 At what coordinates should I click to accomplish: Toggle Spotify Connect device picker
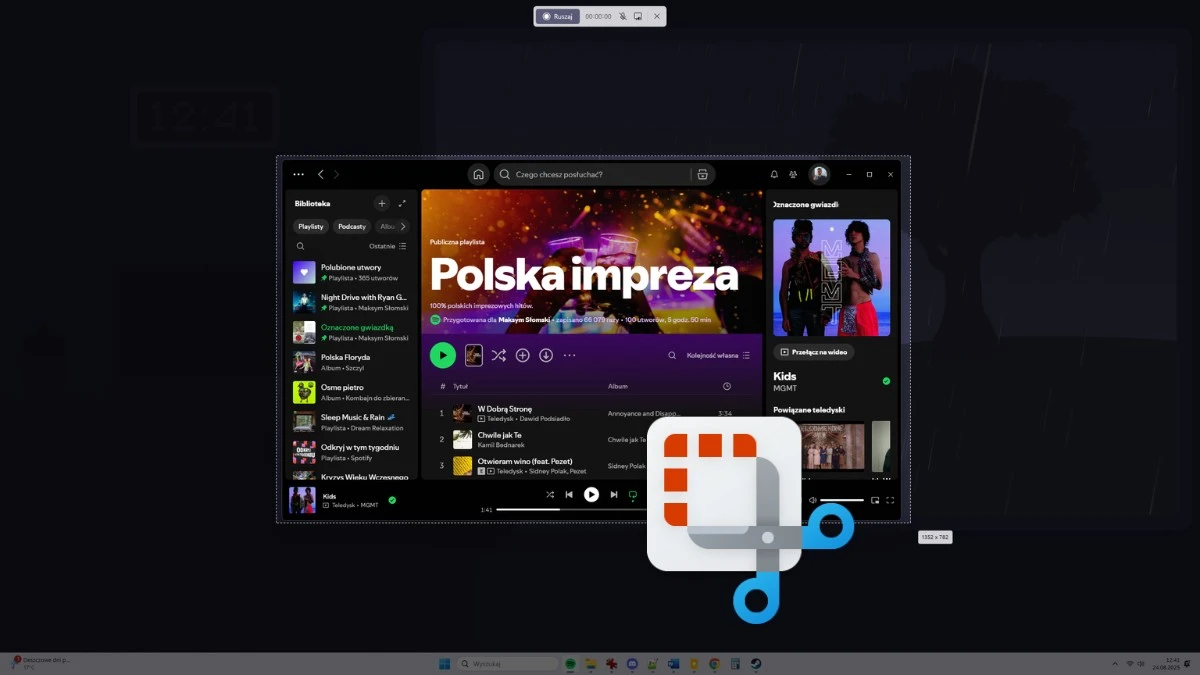633,494
